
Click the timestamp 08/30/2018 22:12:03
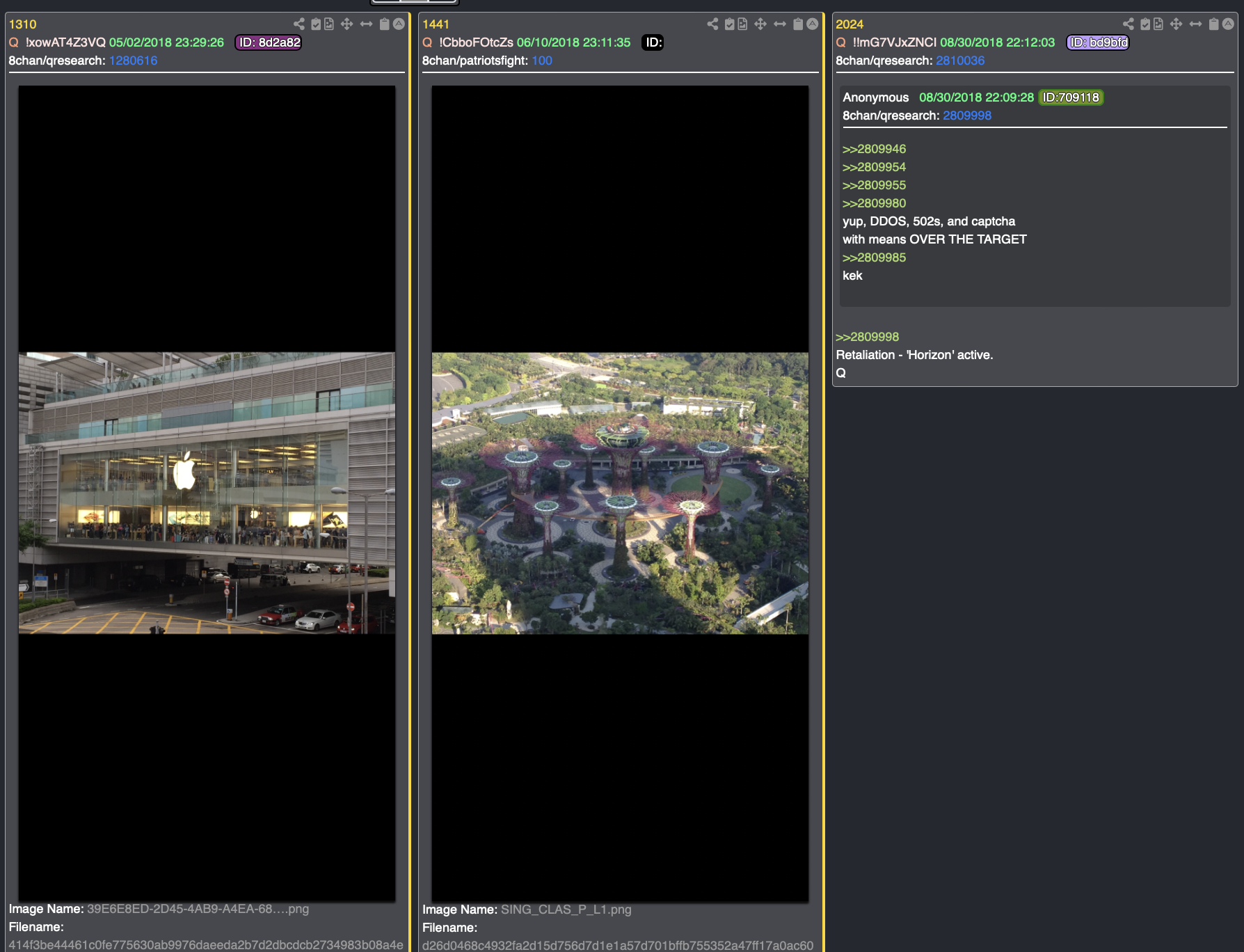997,42
